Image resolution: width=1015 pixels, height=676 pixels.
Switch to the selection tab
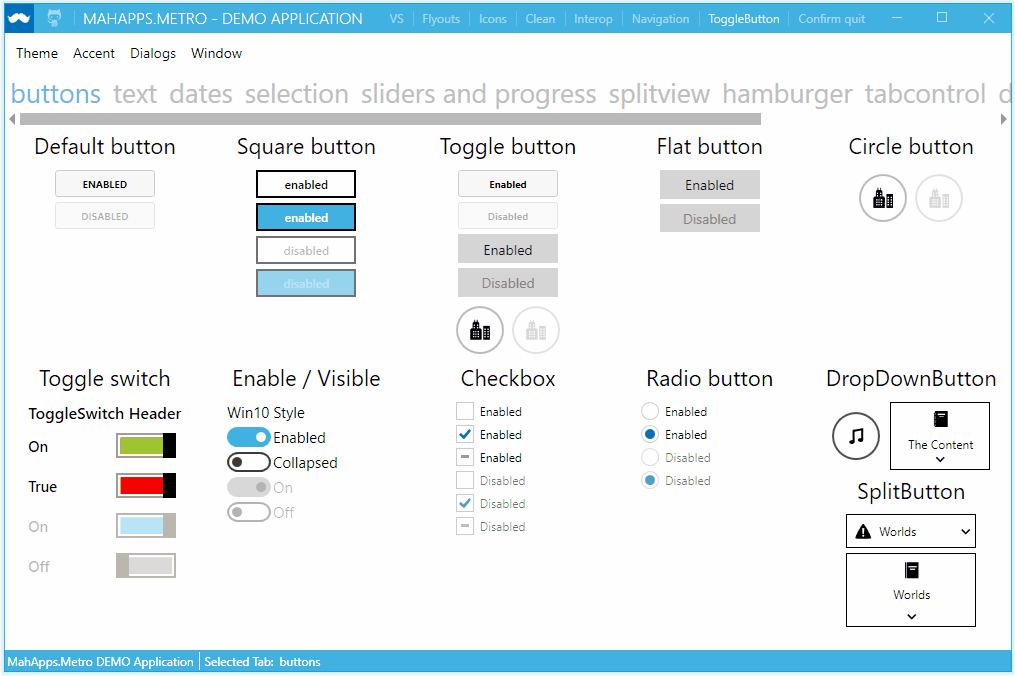point(296,95)
